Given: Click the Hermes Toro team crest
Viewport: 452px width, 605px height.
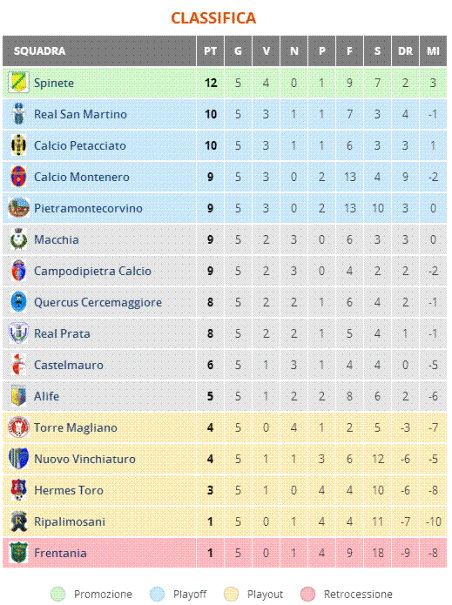Looking at the screenshot, I should click(19, 490).
